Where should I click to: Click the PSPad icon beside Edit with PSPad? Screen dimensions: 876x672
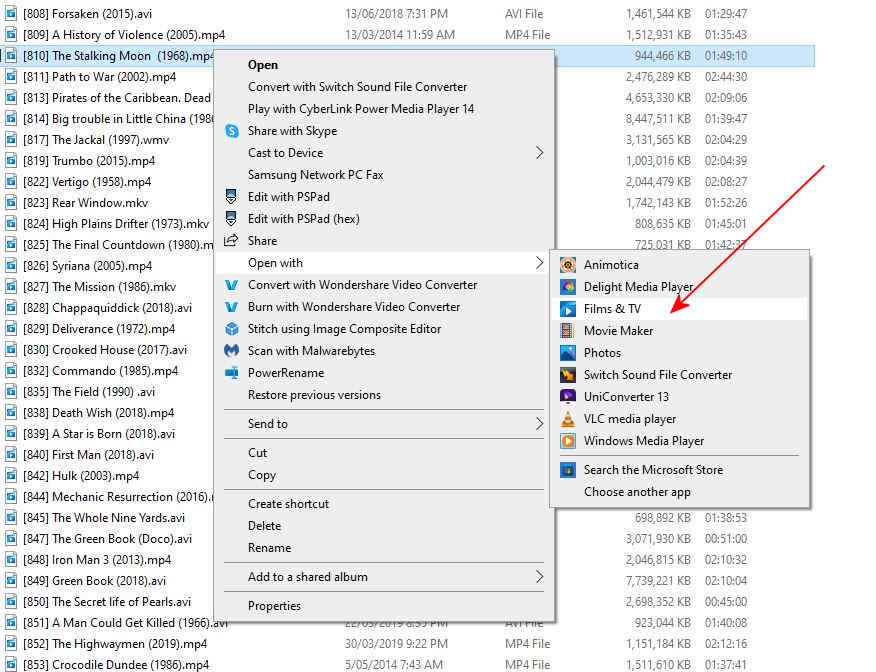click(x=231, y=196)
